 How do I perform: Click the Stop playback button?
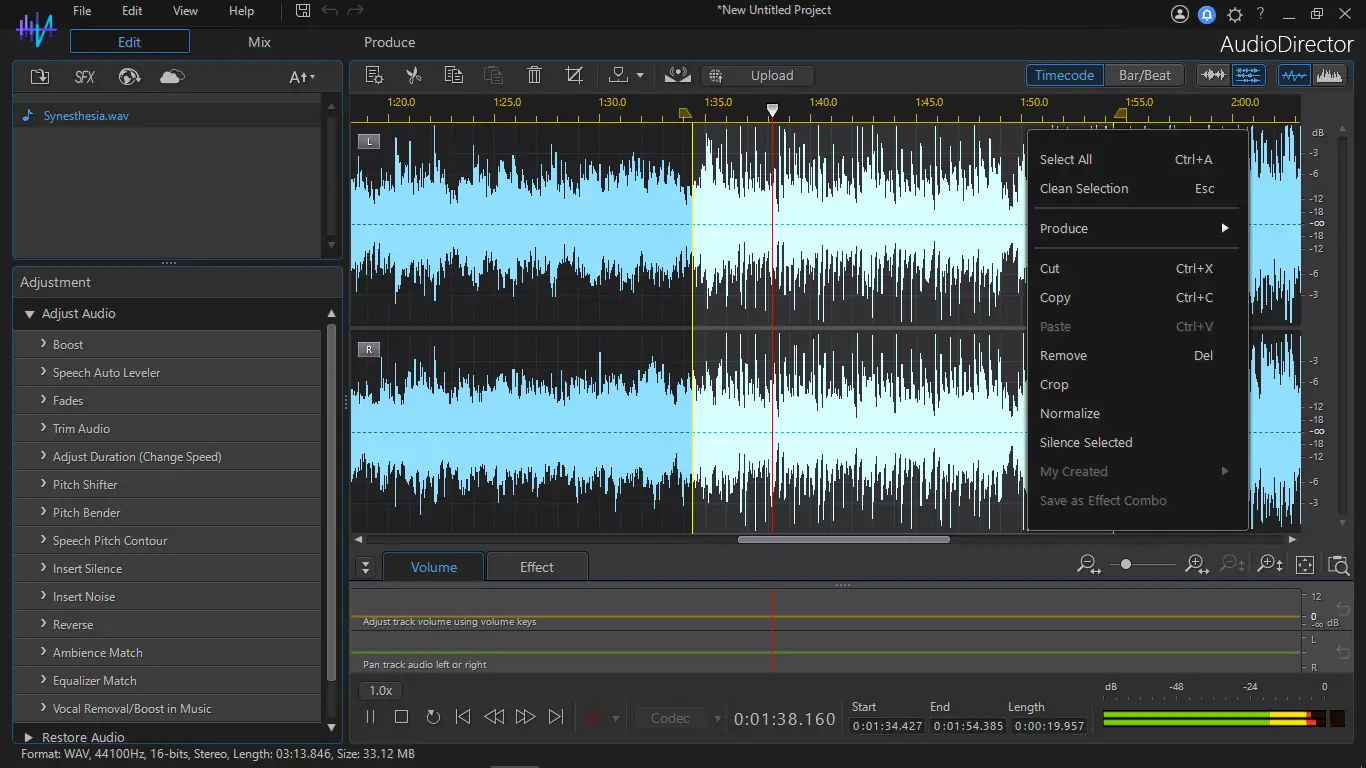[x=401, y=717]
